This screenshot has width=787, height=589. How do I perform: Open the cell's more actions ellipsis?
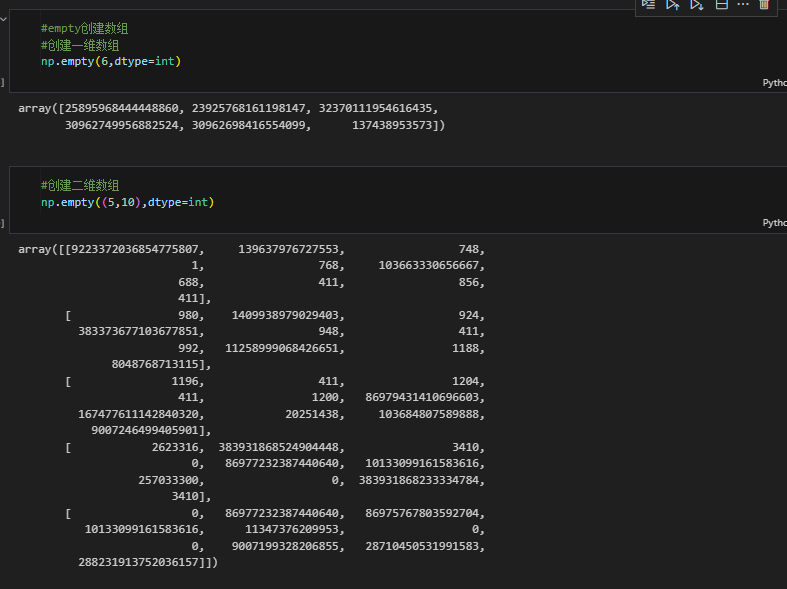[743, 4]
